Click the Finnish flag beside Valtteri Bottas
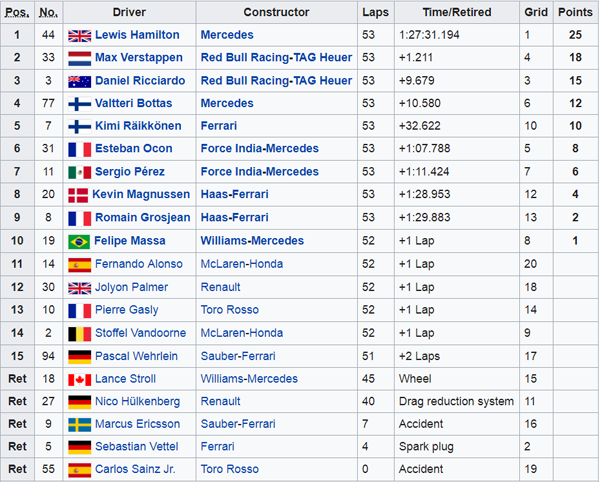The height and width of the screenshot is (482, 600). pos(80,104)
